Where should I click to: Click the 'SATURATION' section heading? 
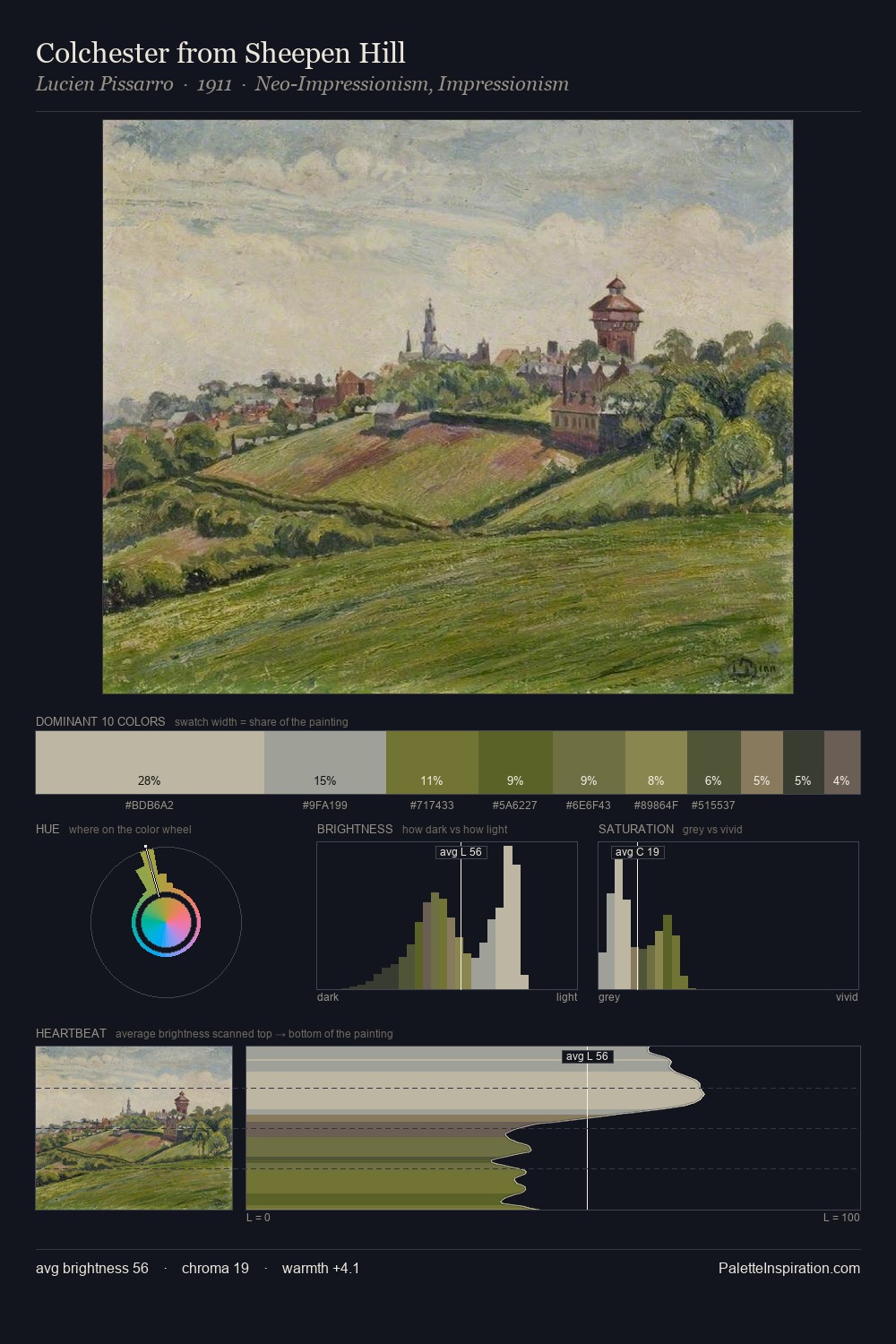coord(636,829)
